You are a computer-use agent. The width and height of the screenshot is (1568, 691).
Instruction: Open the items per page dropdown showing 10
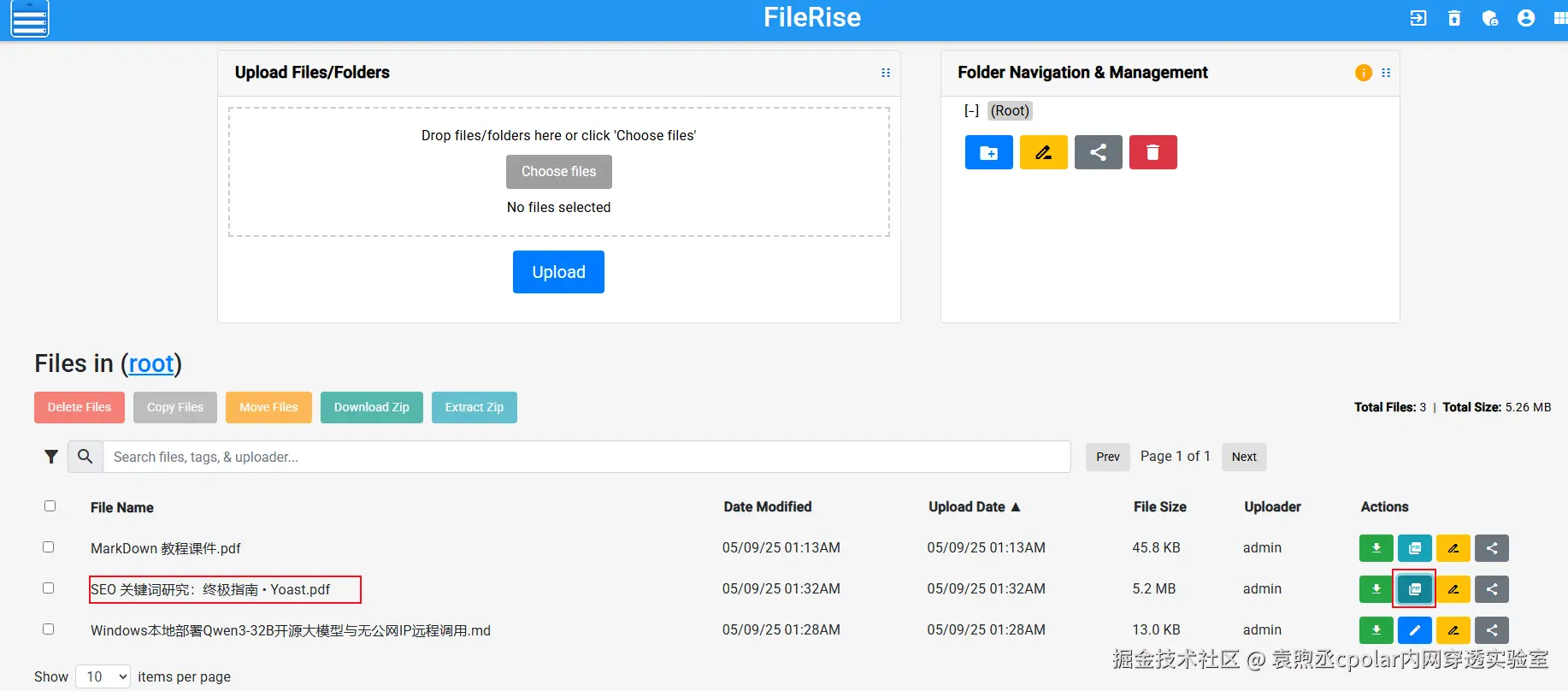coord(103,676)
